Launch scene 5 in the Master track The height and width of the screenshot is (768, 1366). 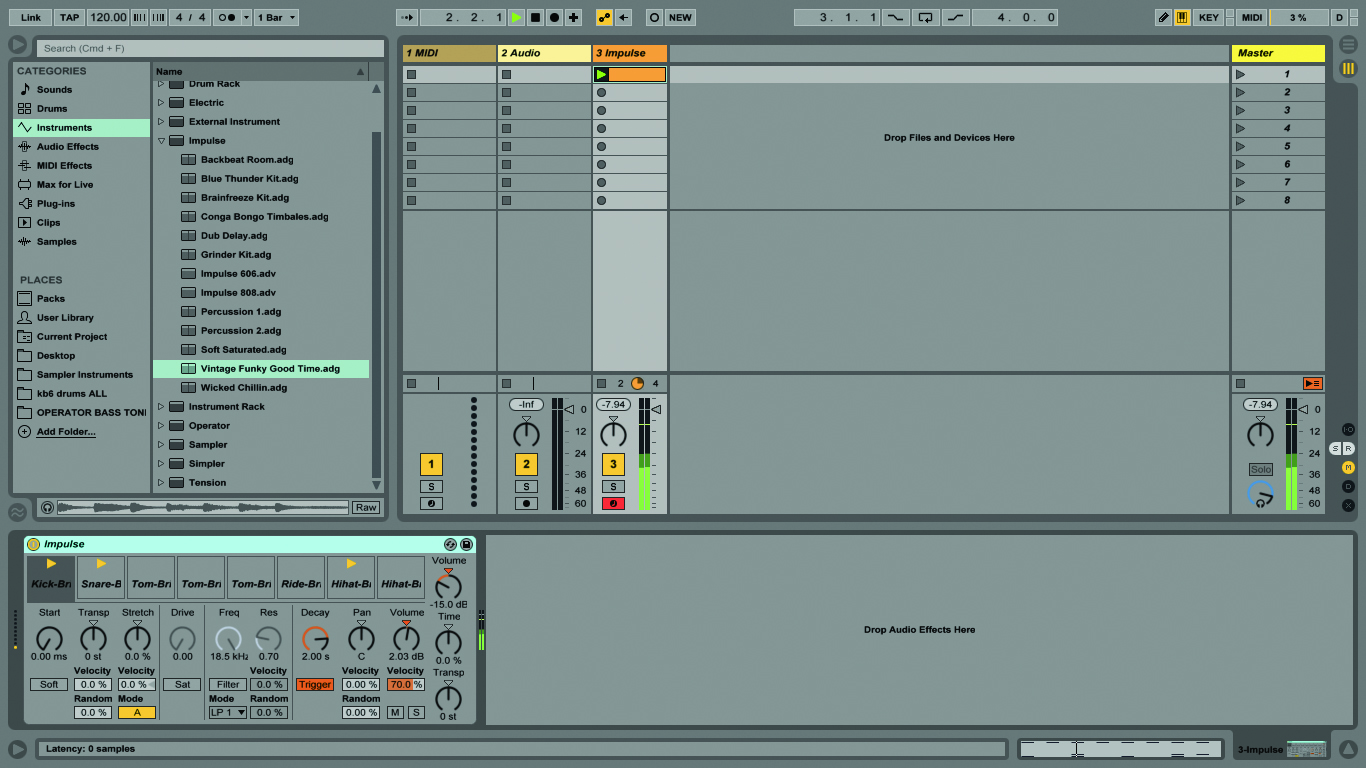pos(1241,146)
